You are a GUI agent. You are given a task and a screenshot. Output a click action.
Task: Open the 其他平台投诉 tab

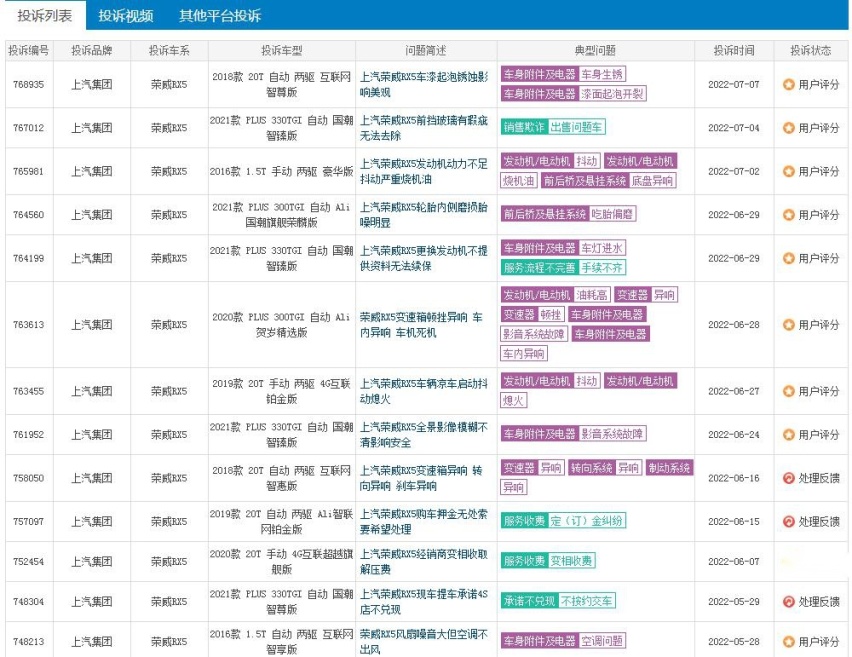click(x=220, y=15)
